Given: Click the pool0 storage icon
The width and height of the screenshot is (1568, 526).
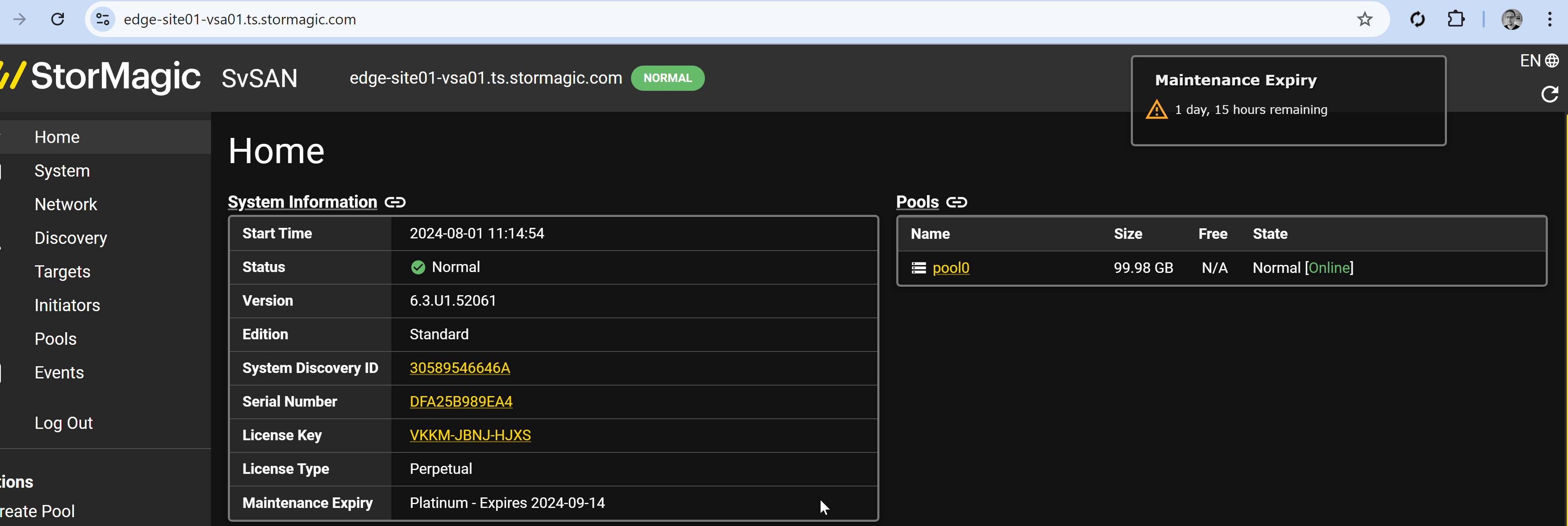Looking at the screenshot, I should [919, 268].
